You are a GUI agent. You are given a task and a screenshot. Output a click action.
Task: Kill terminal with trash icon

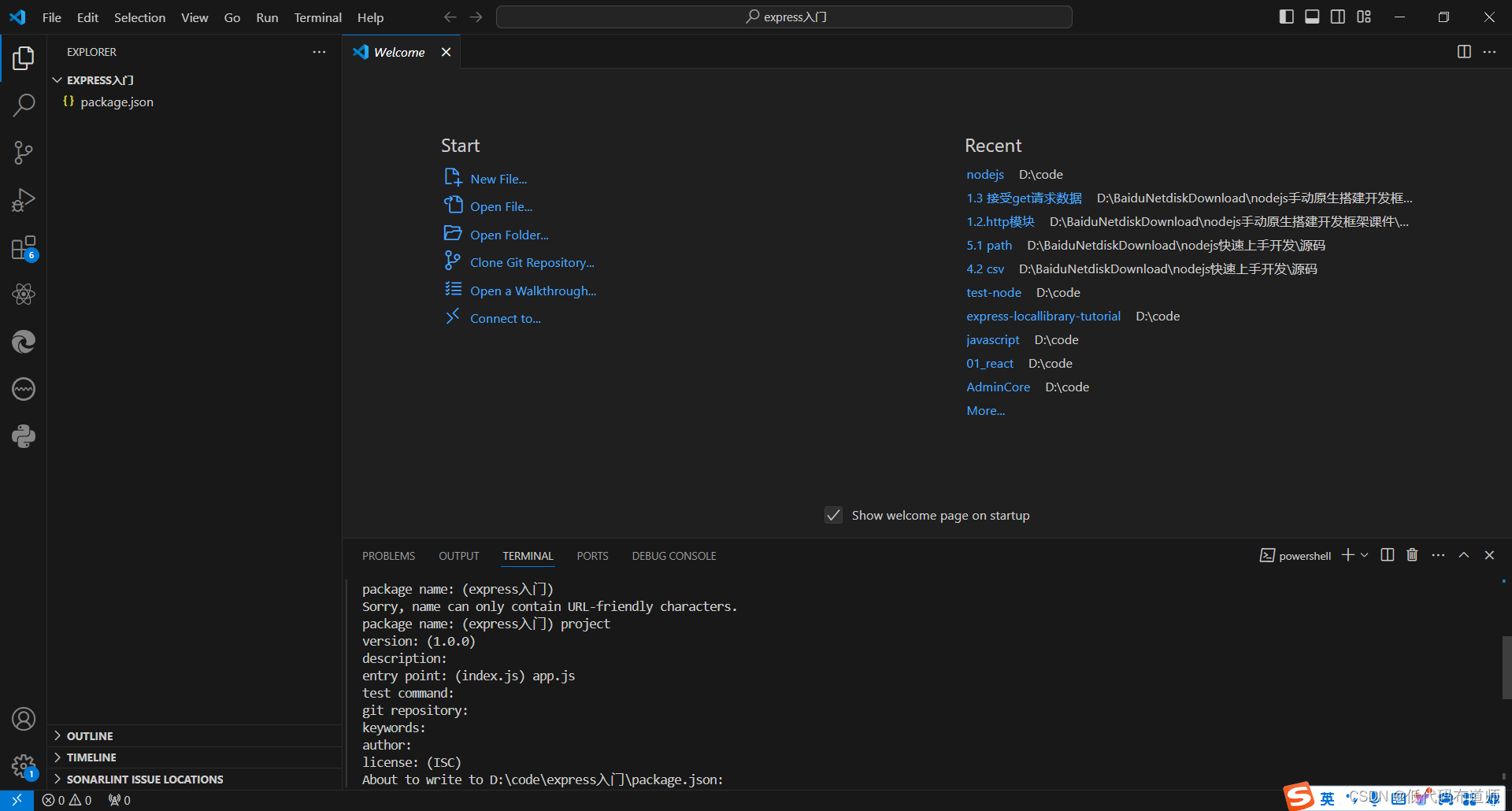click(x=1412, y=555)
